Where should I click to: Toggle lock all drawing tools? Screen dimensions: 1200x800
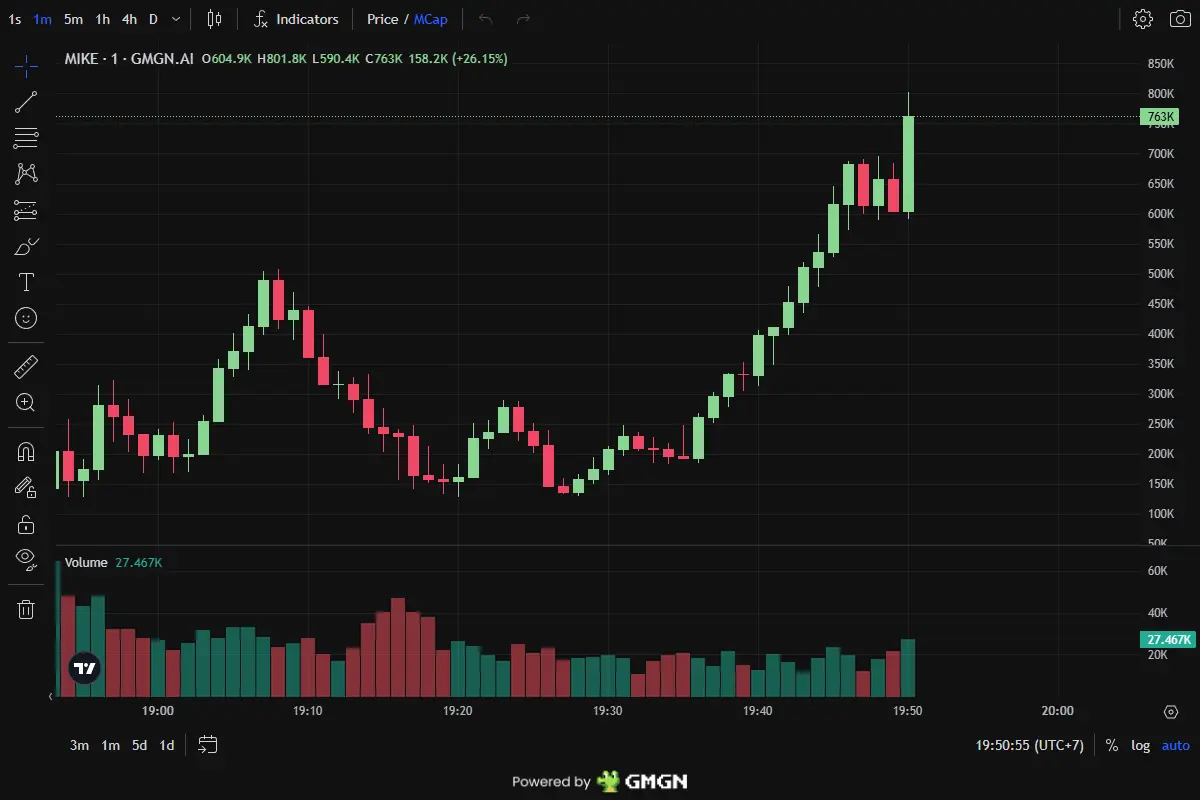coord(26,524)
